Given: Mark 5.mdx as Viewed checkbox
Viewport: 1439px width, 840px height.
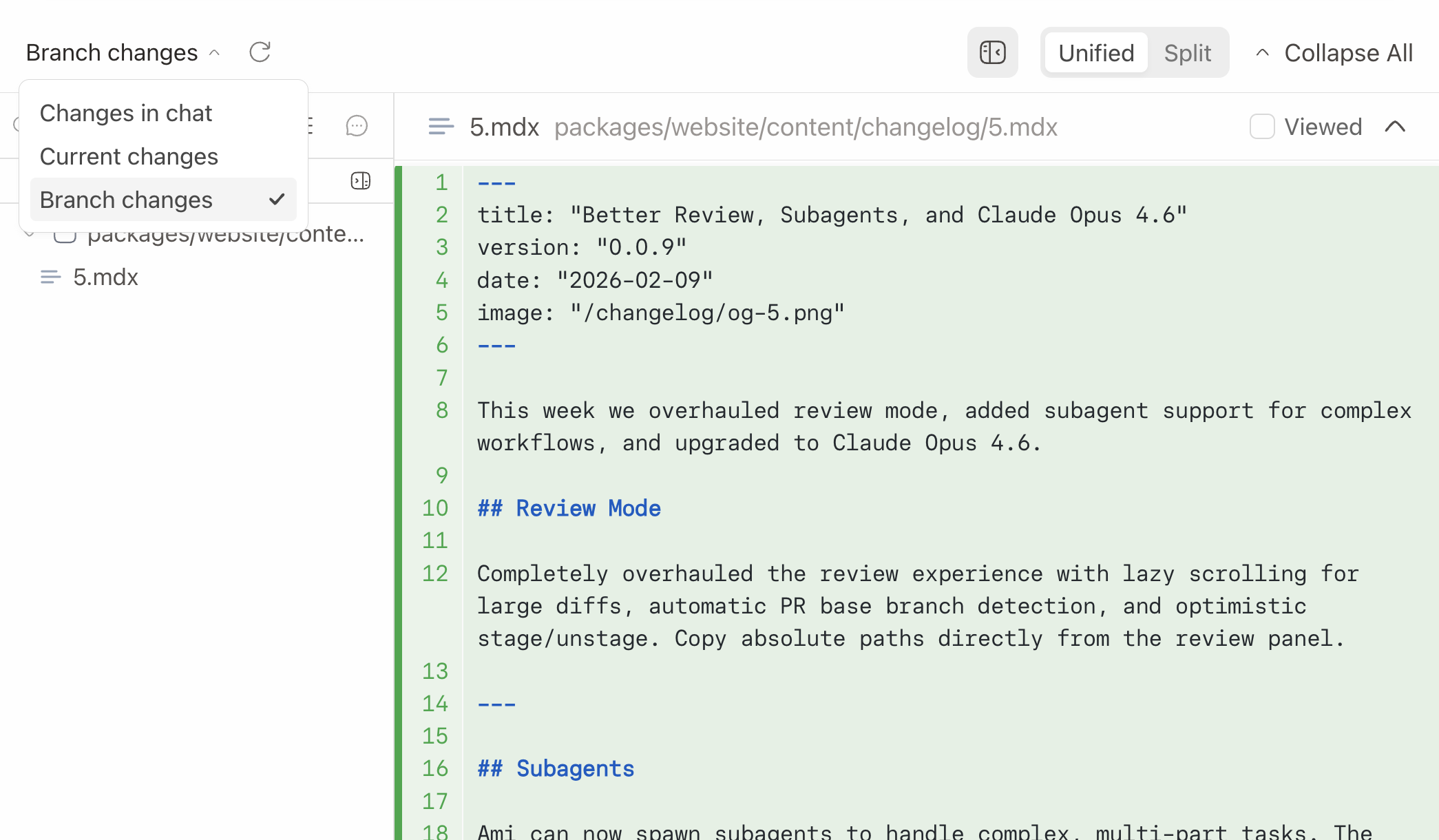Looking at the screenshot, I should coord(1261,127).
